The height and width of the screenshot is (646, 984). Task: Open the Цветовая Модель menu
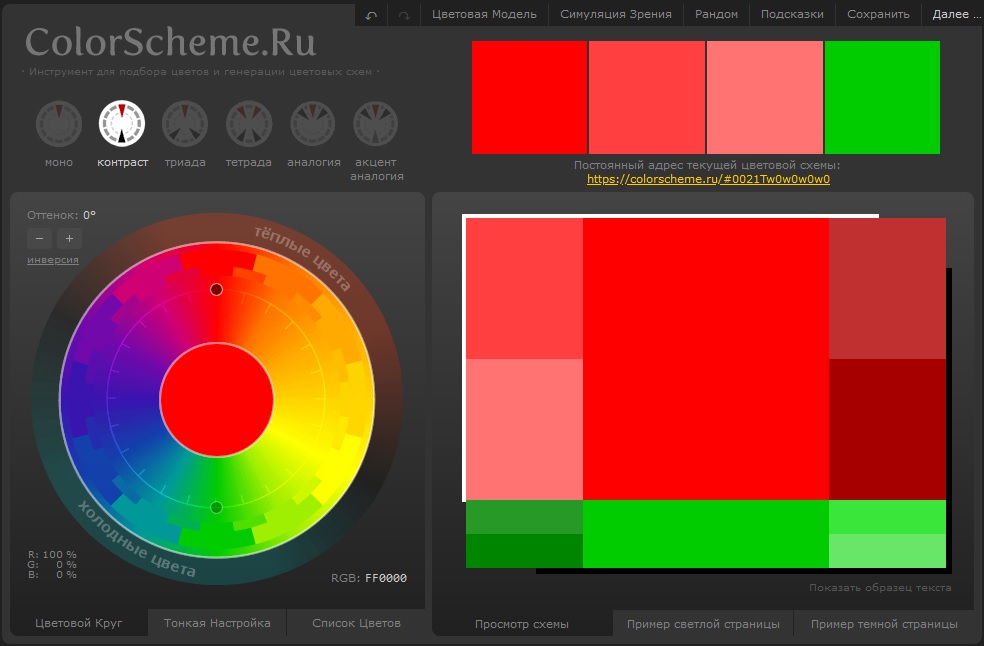click(x=484, y=14)
